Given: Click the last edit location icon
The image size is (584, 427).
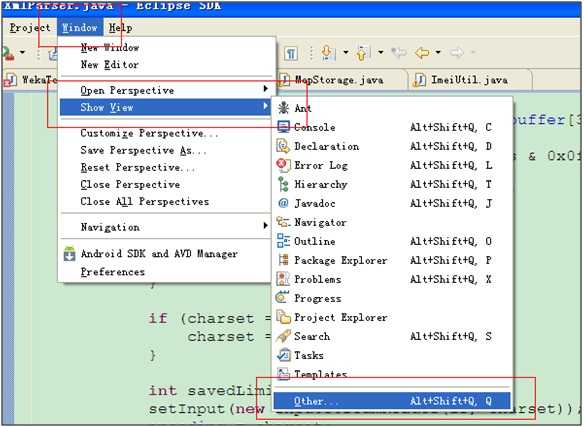Looking at the screenshot, I should pyautogui.click(x=399, y=53).
